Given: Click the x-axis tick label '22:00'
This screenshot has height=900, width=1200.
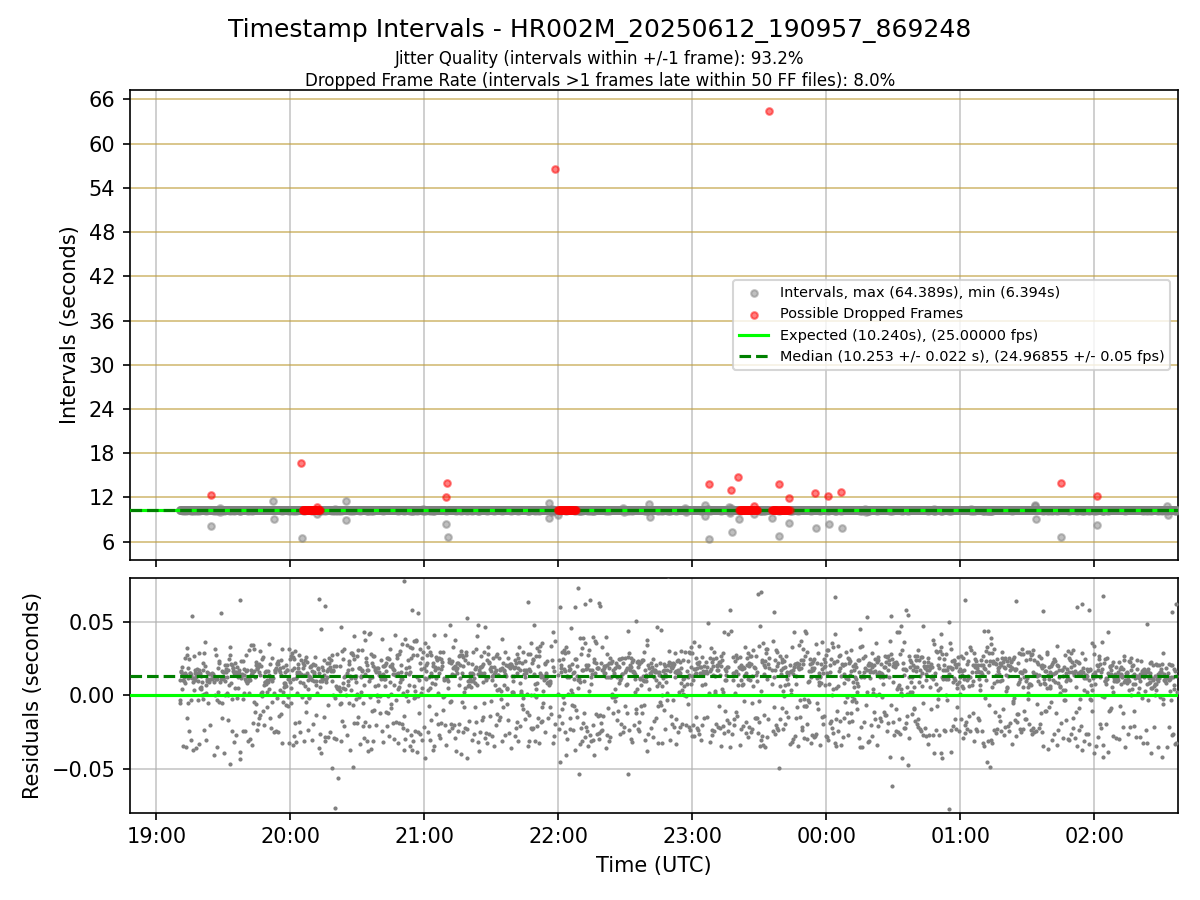Looking at the screenshot, I should coord(558,837).
